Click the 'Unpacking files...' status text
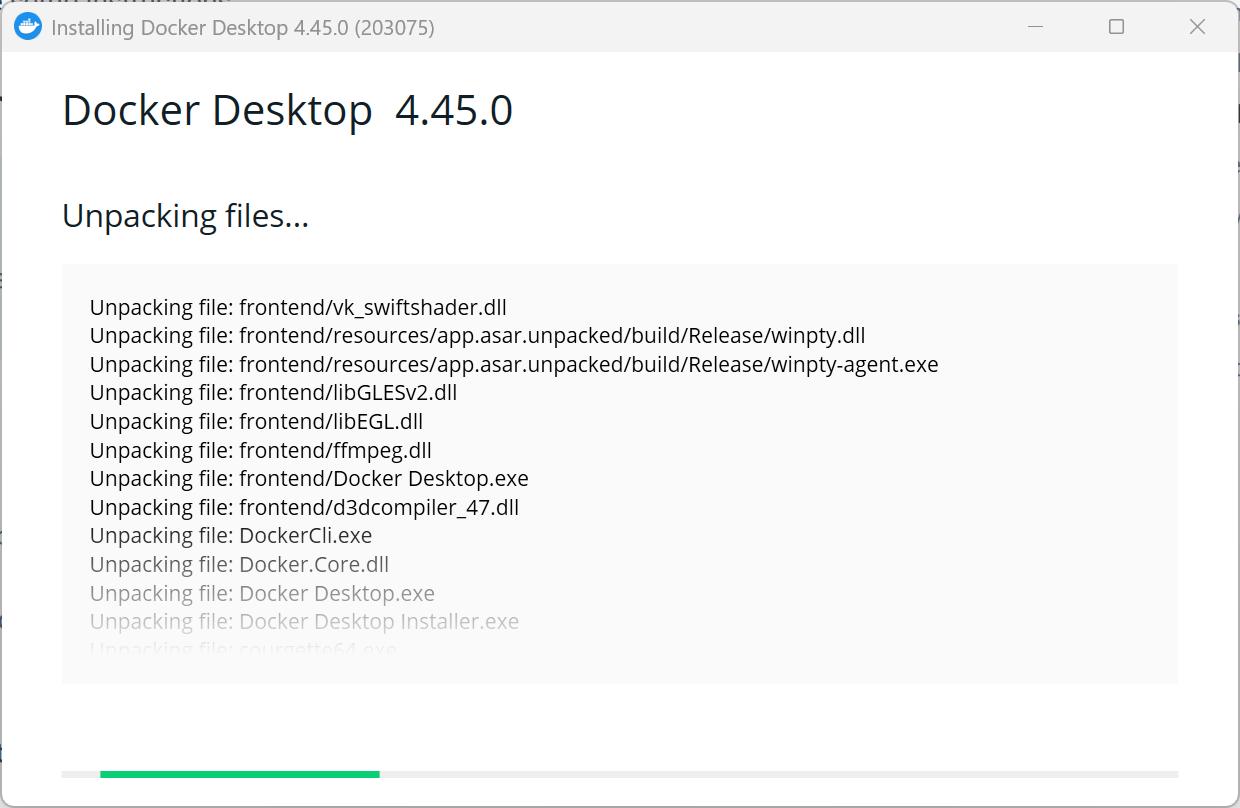The image size is (1240, 808). 186,215
